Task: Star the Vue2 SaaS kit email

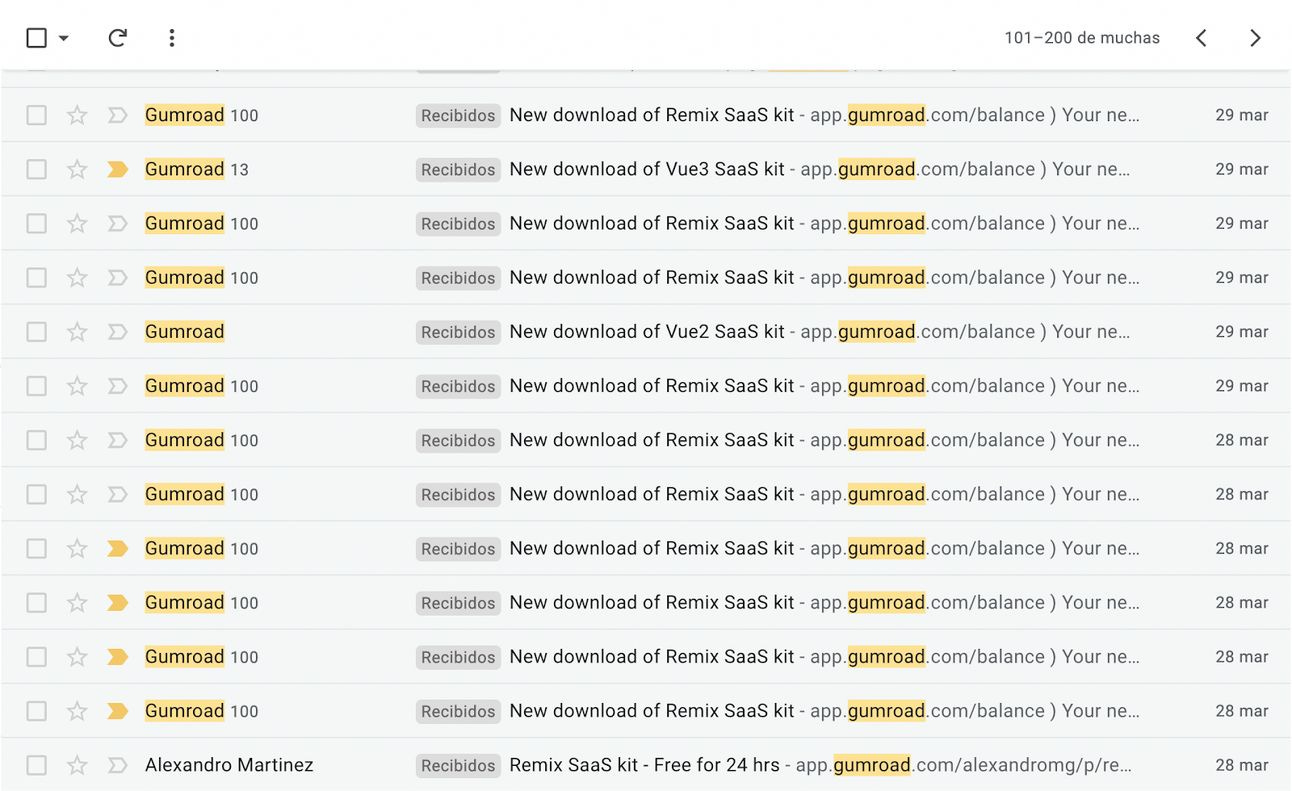Action: tap(77, 331)
